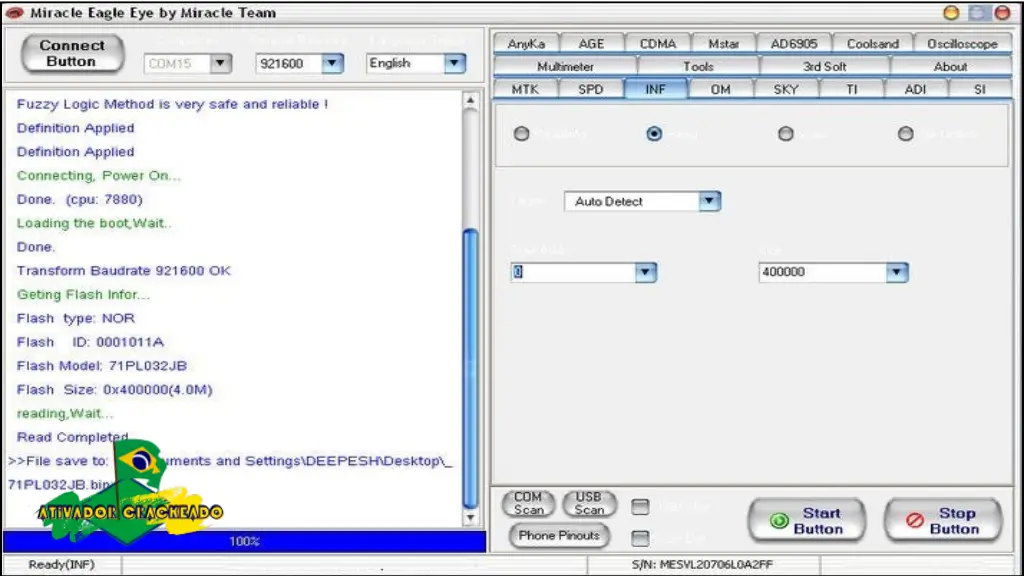Open the About tab

click(x=950, y=67)
